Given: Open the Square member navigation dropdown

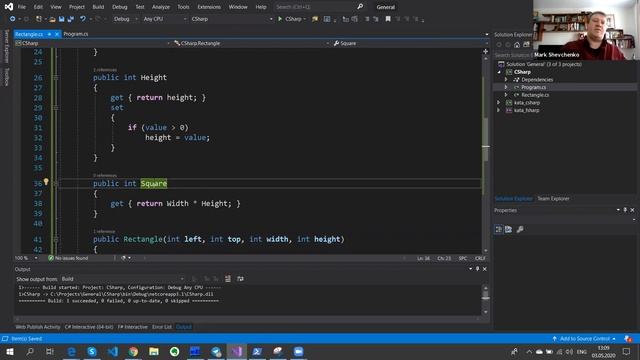Looking at the screenshot, I should 410,43.
